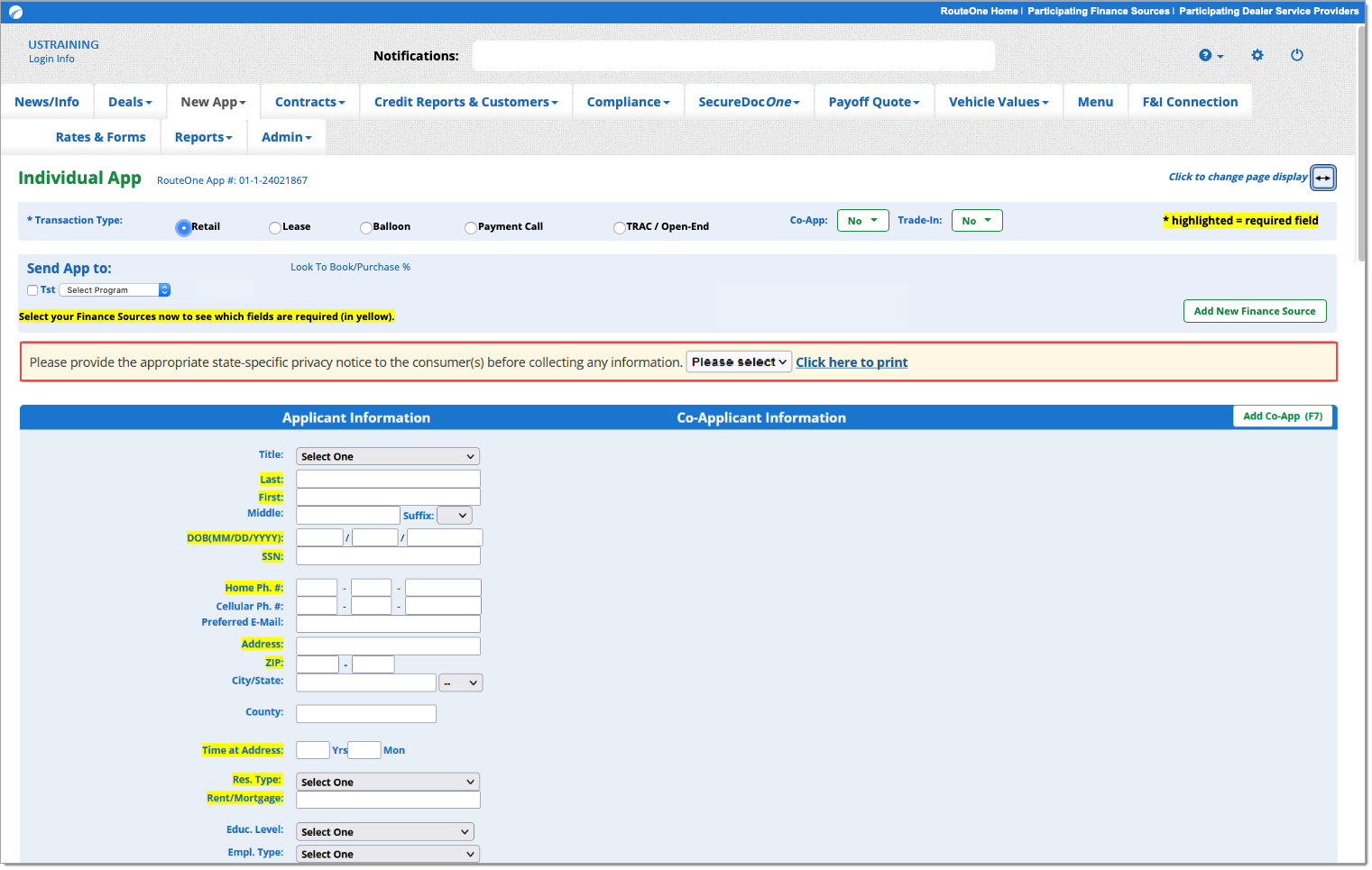Toggle page display width arrows icon
1372x870 pixels.
pos(1322,178)
